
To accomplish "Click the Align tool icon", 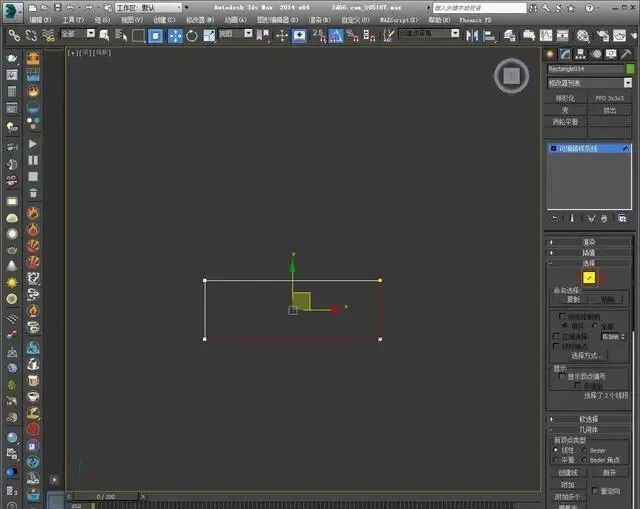I will [489, 36].
